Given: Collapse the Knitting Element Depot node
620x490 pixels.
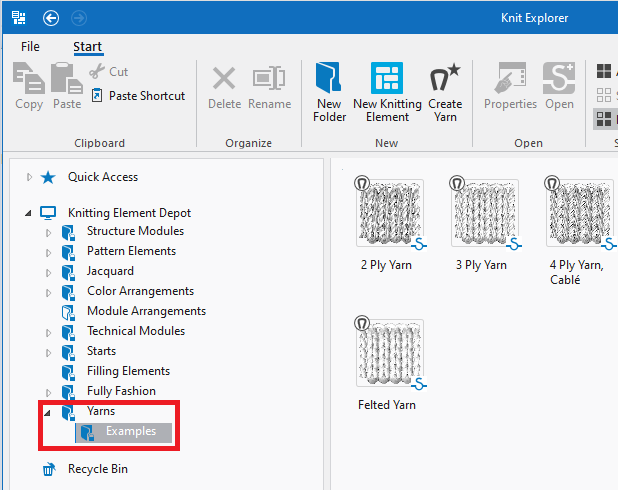Looking at the screenshot, I should (28, 213).
